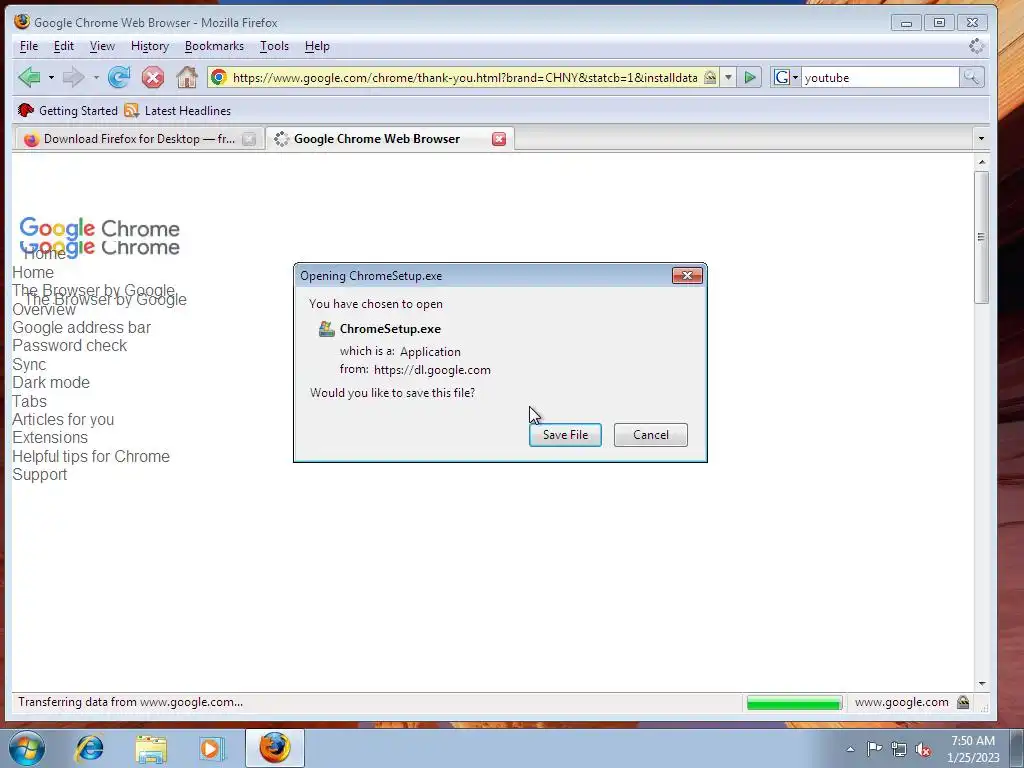Image resolution: width=1024 pixels, height=768 pixels.
Task: Click the green Go button
Action: (x=750, y=78)
